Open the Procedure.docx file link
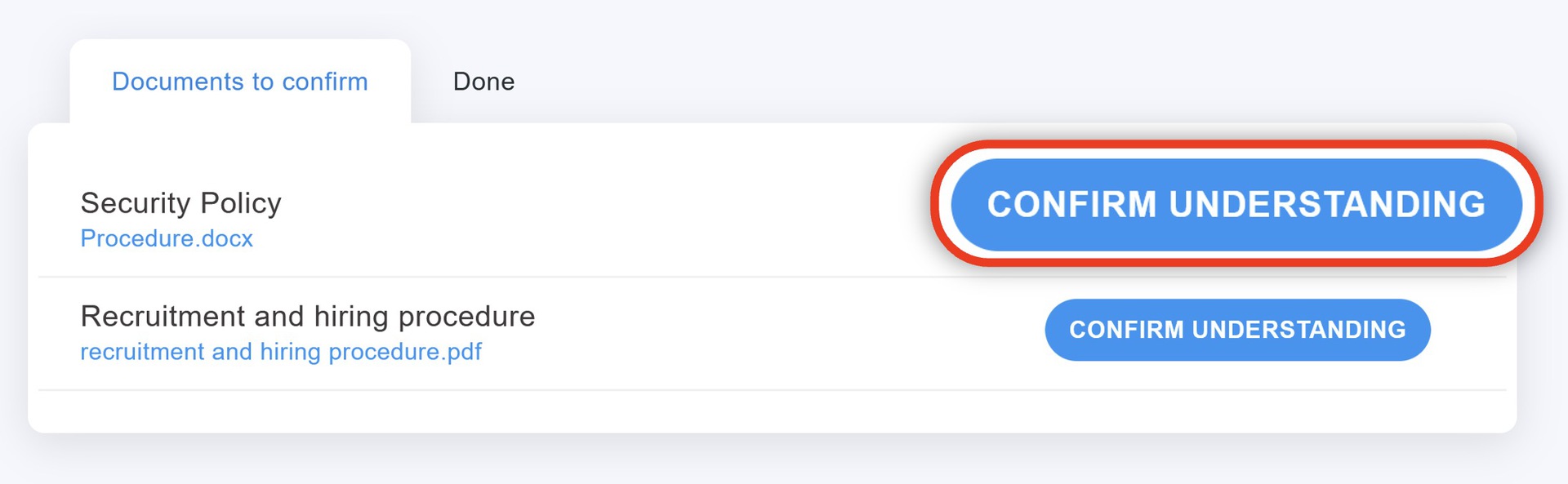Viewport: 1568px width, 484px height. point(167,238)
